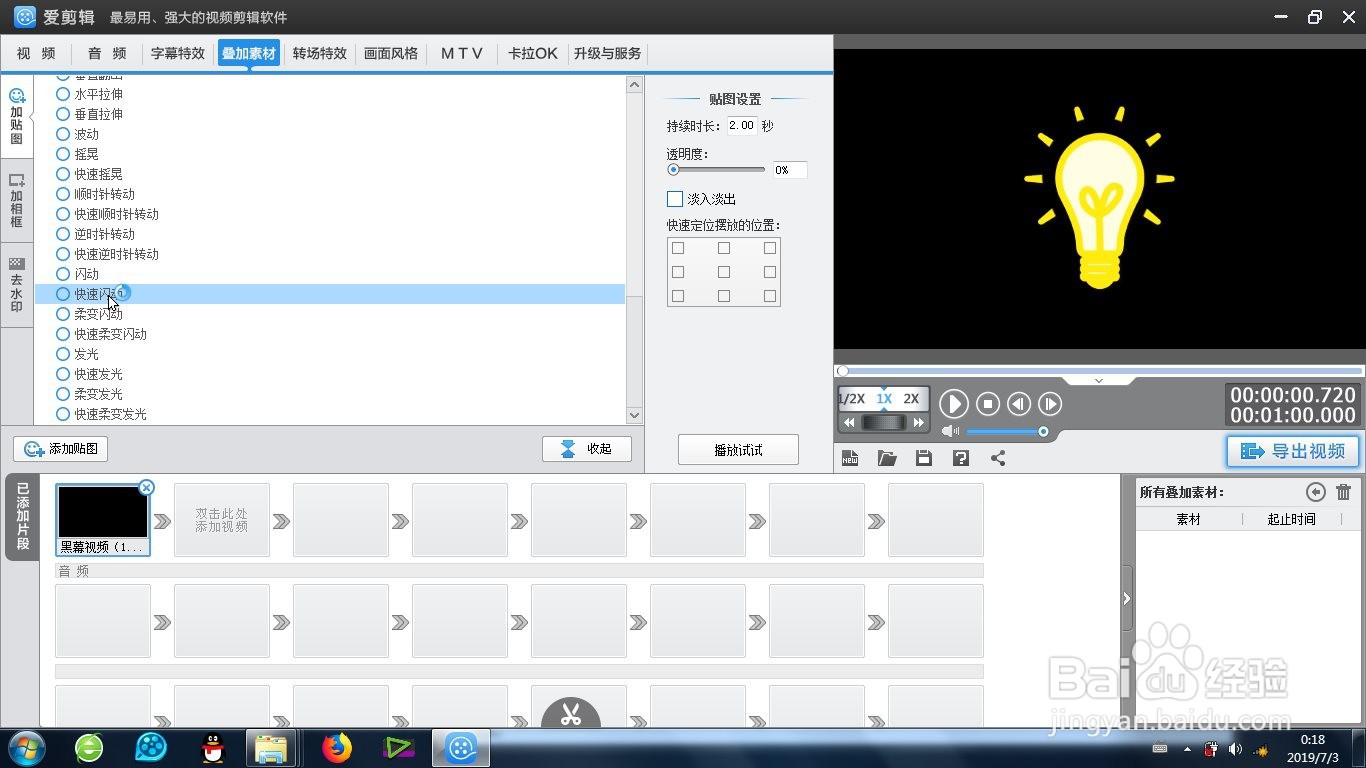Click the share icon below the preview
1366x768 pixels.
tap(995, 458)
